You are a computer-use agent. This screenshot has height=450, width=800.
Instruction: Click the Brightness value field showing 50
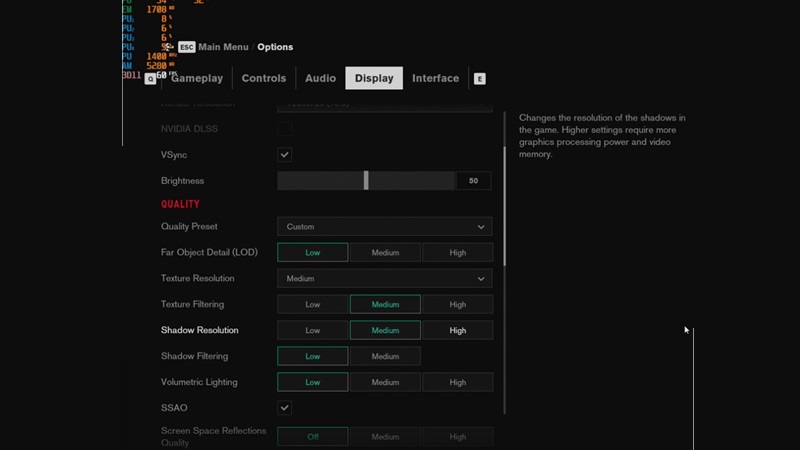point(473,181)
